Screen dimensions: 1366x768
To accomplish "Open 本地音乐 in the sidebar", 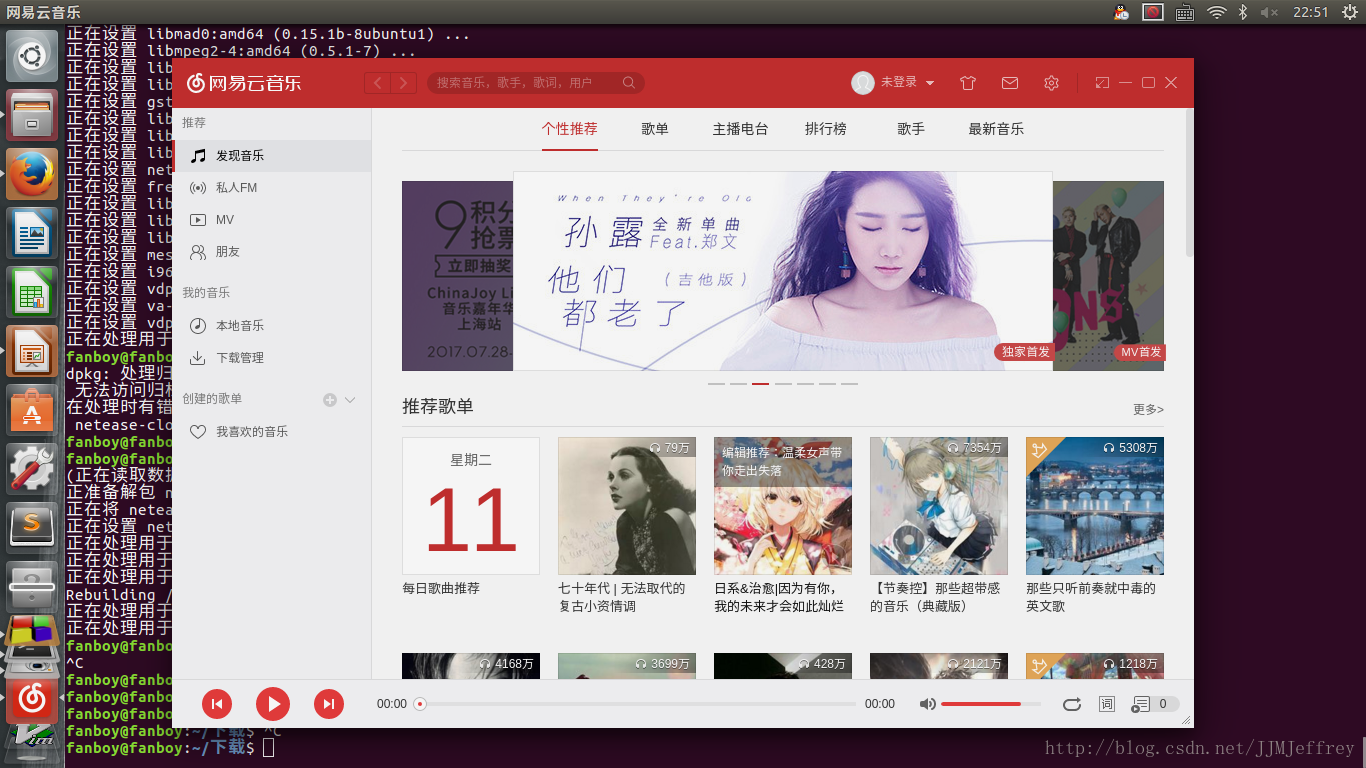I will click(x=272, y=326).
